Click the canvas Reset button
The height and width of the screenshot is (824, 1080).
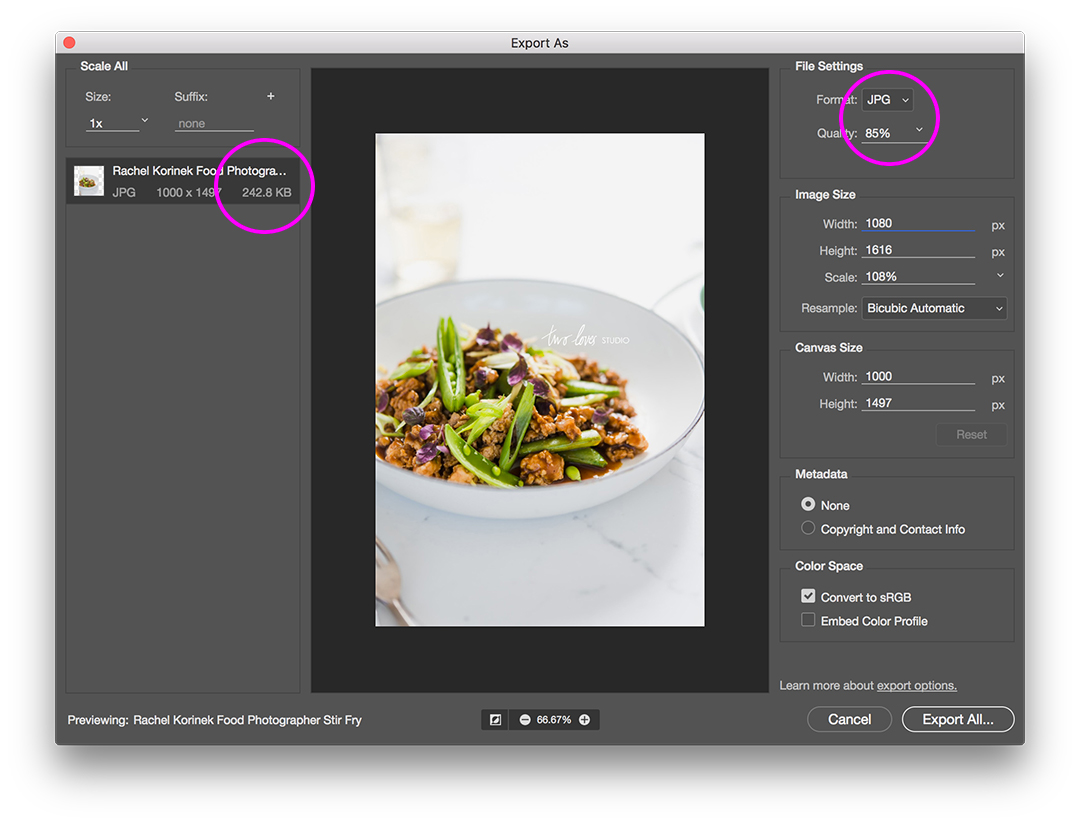pyautogui.click(x=971, y=435)
